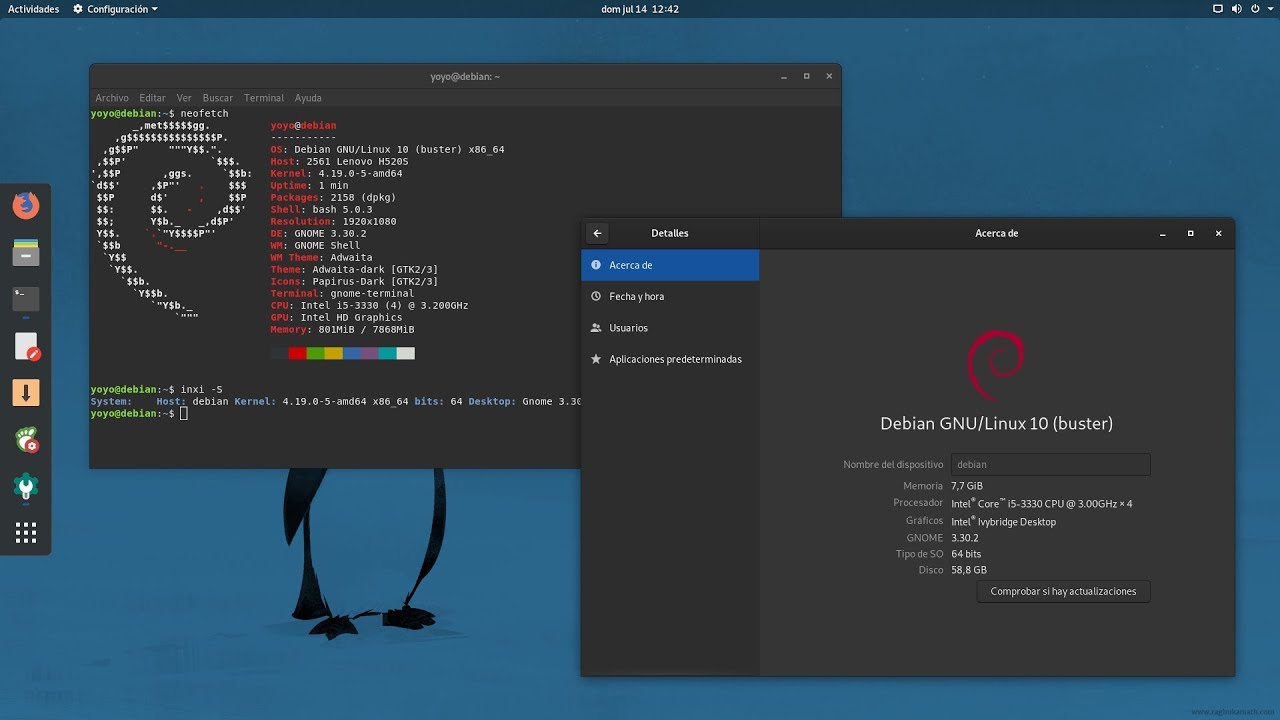The width and height of the screenshot is (1280, 720).
Task: Click the yoyo@debian: ~ title bar
Action: [x=465, y=76]
